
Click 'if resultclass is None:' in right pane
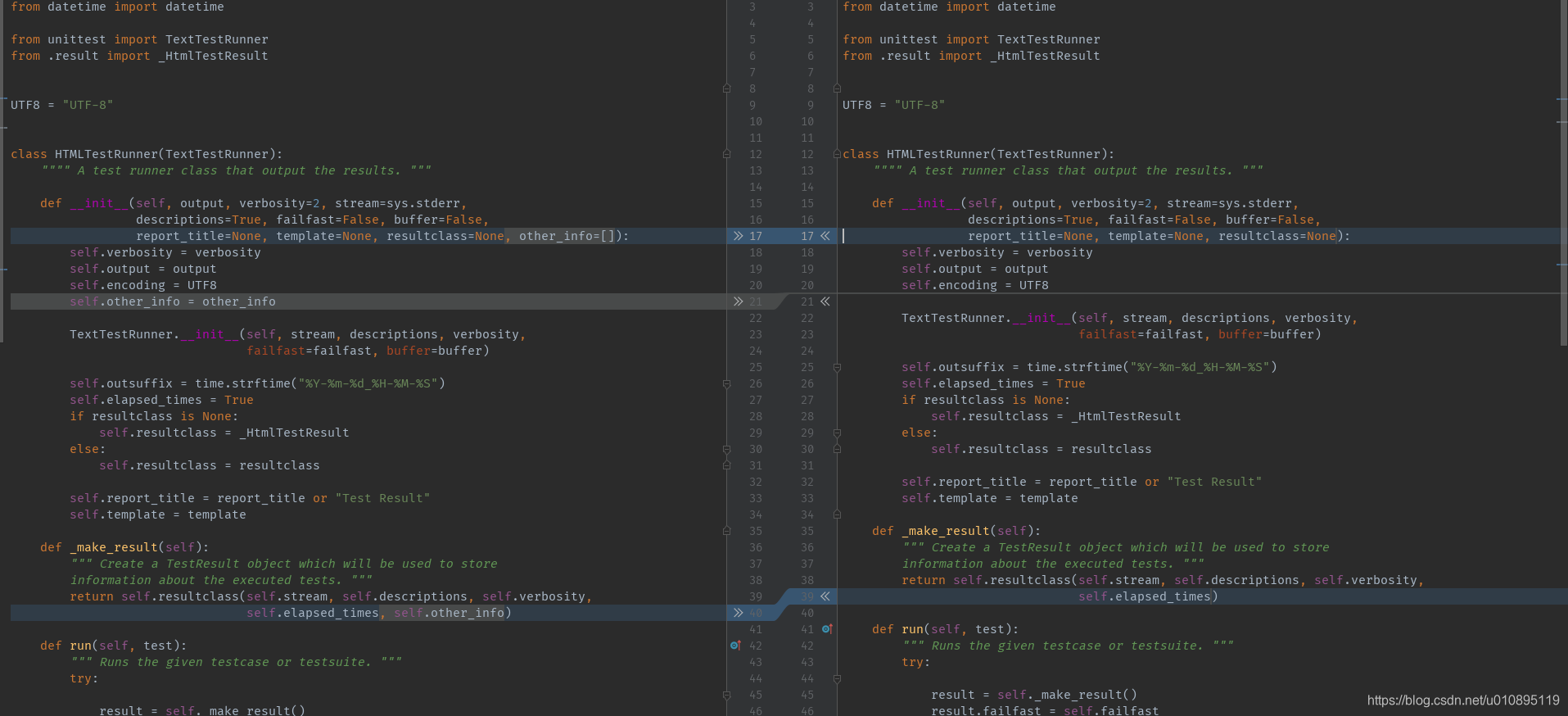coord(986,400)
